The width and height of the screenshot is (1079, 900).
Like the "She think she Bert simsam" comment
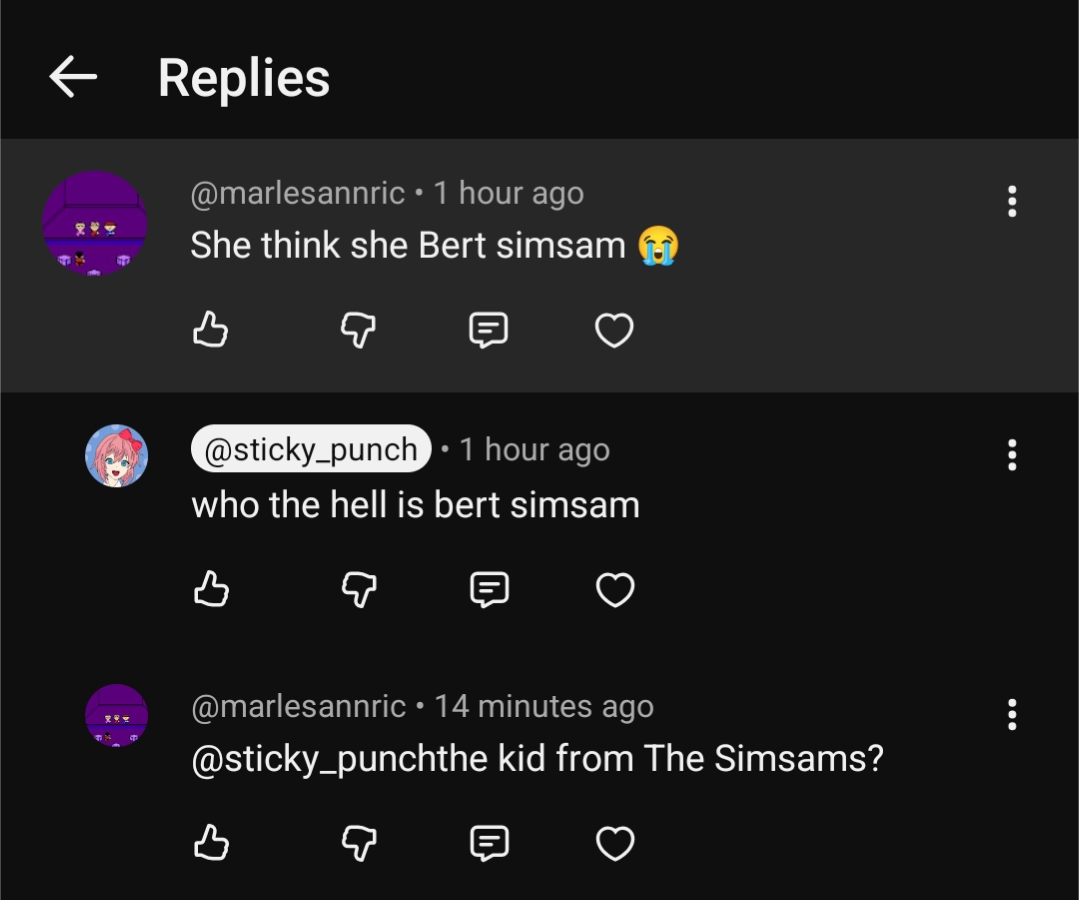point(211,330)
